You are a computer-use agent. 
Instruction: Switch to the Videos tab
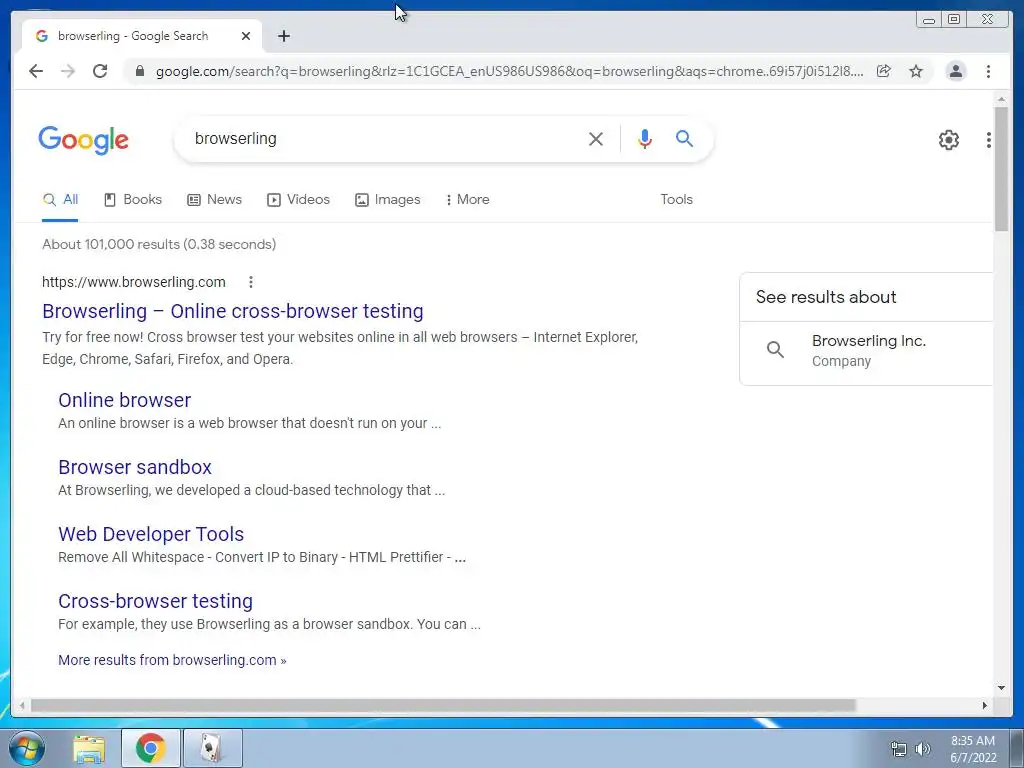pyautogui.click(x=298, y=200)
